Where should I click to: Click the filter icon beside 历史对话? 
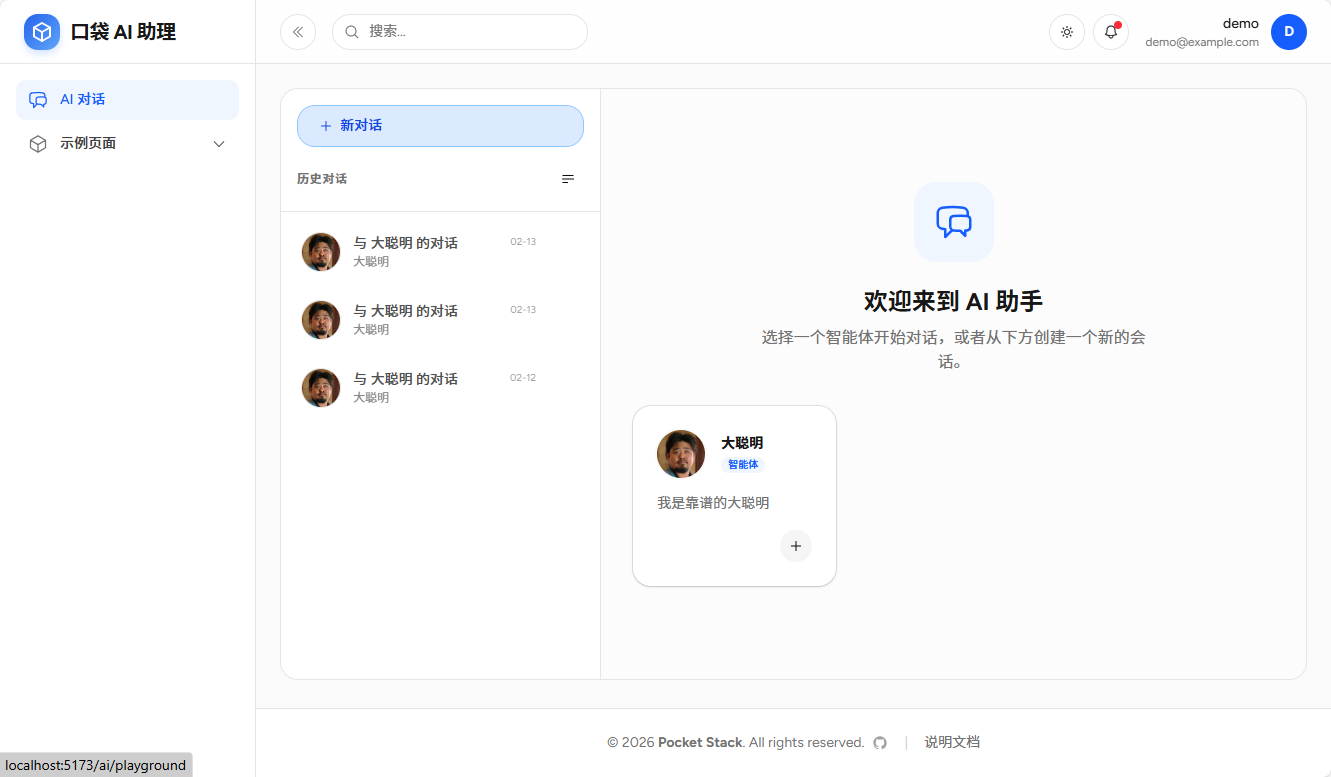coord(567,179)
